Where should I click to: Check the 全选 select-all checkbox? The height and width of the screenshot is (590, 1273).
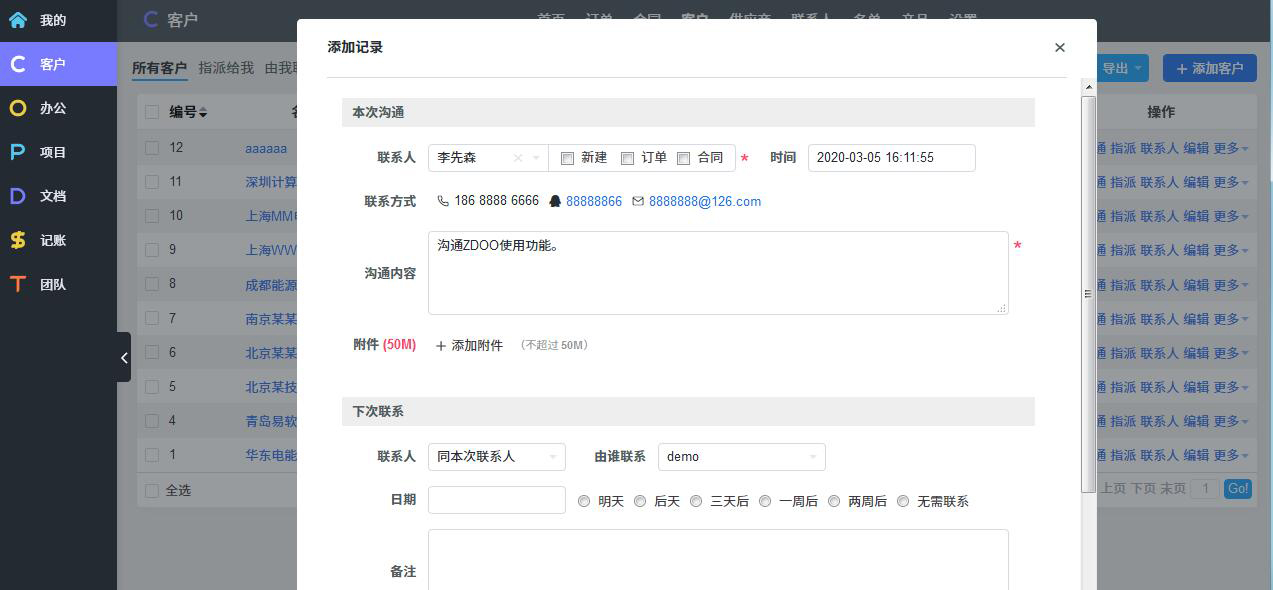point(152,490)
